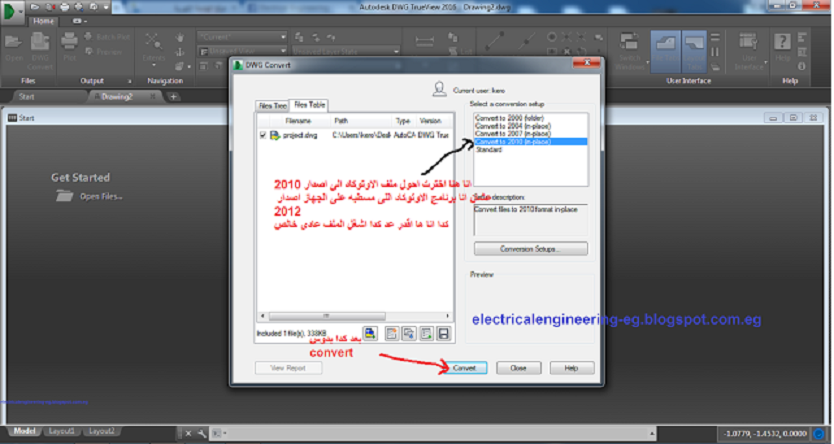Screen dimensions: 834x444
Task: Click the Help button in DWG Convert dialog
Action: coord(572,368)
